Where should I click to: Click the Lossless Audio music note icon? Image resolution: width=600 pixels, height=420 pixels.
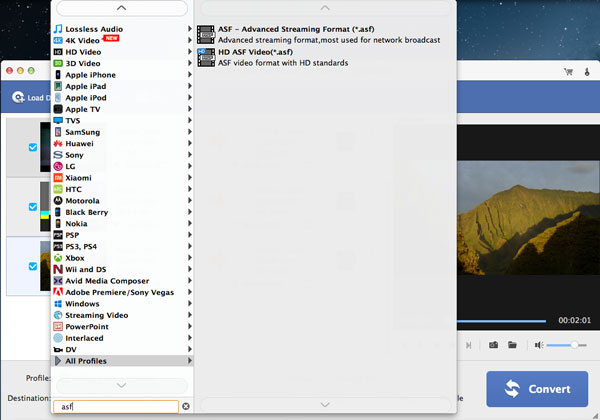point(58,29)
